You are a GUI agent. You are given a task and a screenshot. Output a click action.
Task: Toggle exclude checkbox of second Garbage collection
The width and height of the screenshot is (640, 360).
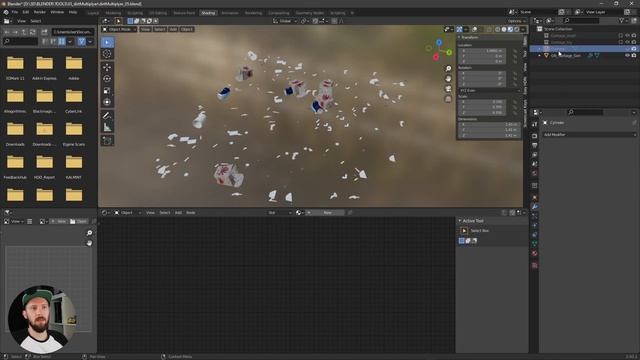coord(620,42)
